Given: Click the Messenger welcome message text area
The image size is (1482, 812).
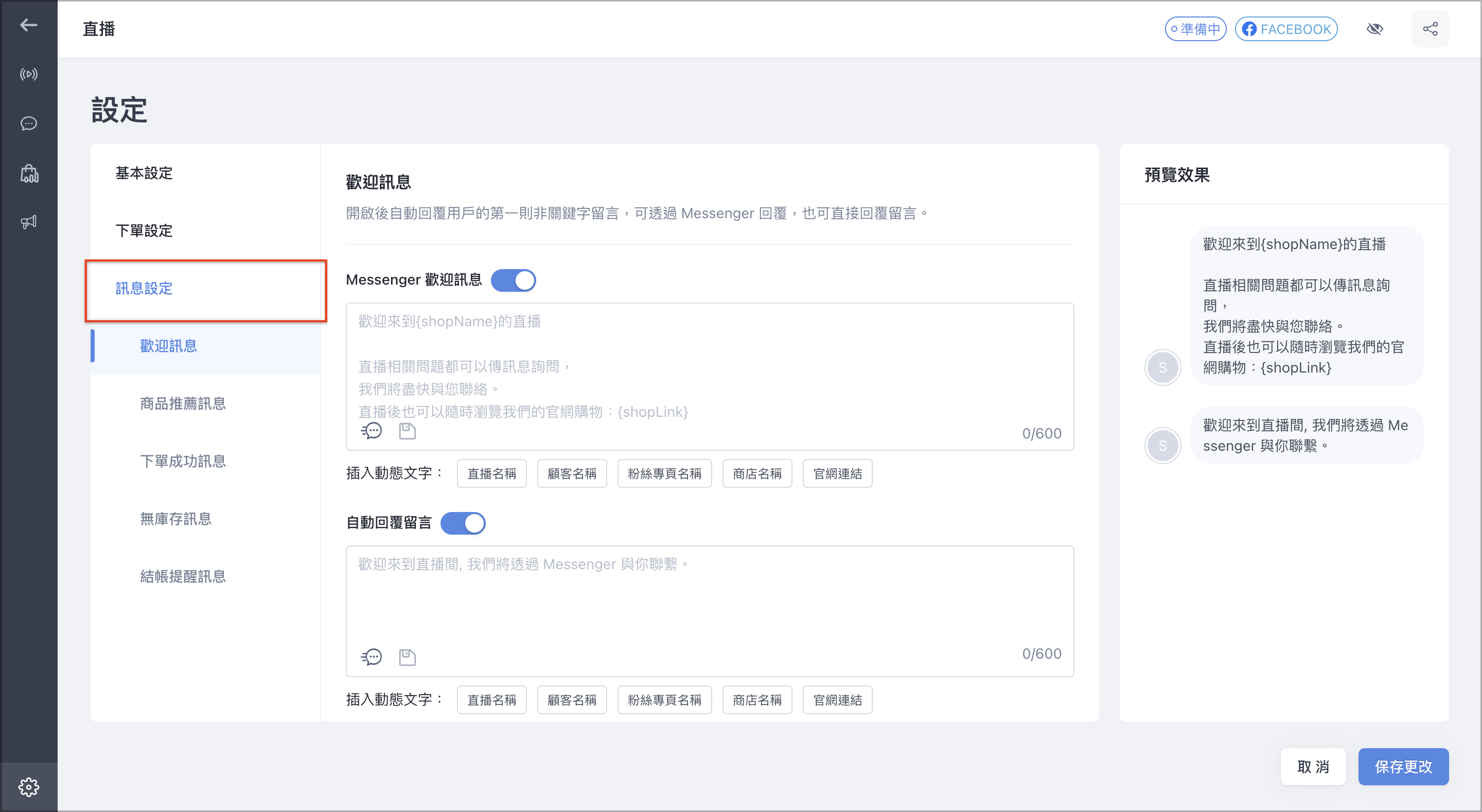Looking at the screenshot, I should (x=710, y=376).
